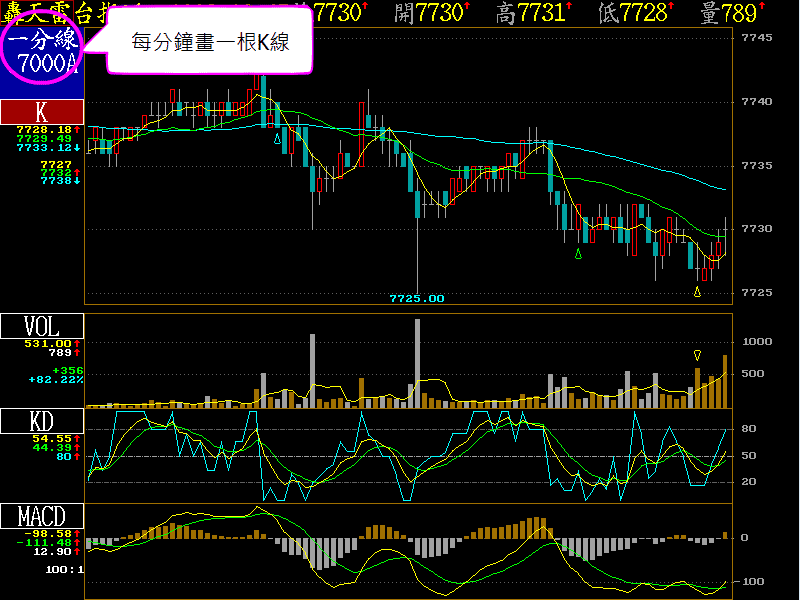
Task: Open the MACD indicator panel label
Action: (42, 516)
